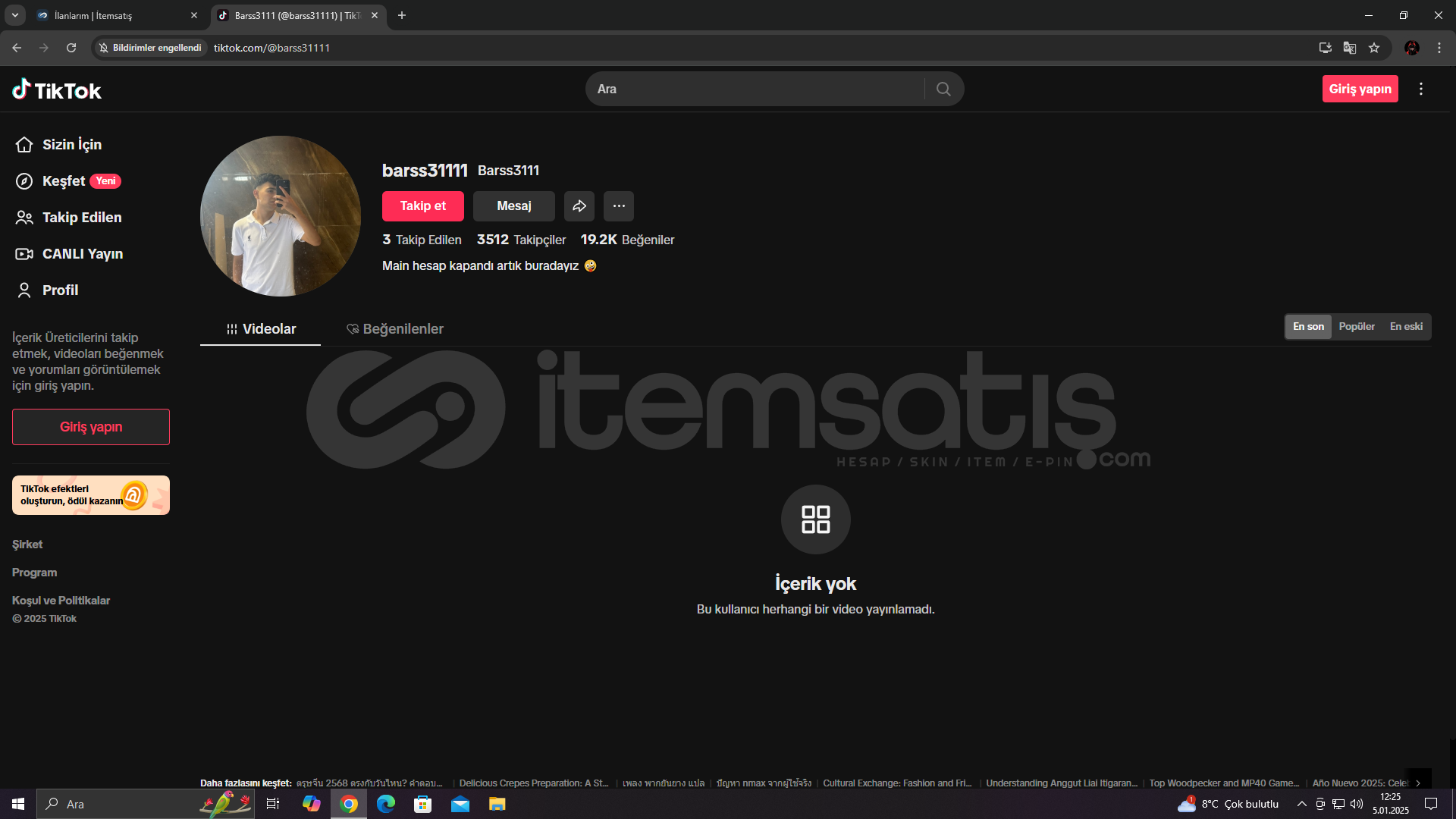Viewport: 1456px width, 819px height.
Task: Open Windows notification center
Action: point(1431,804)
